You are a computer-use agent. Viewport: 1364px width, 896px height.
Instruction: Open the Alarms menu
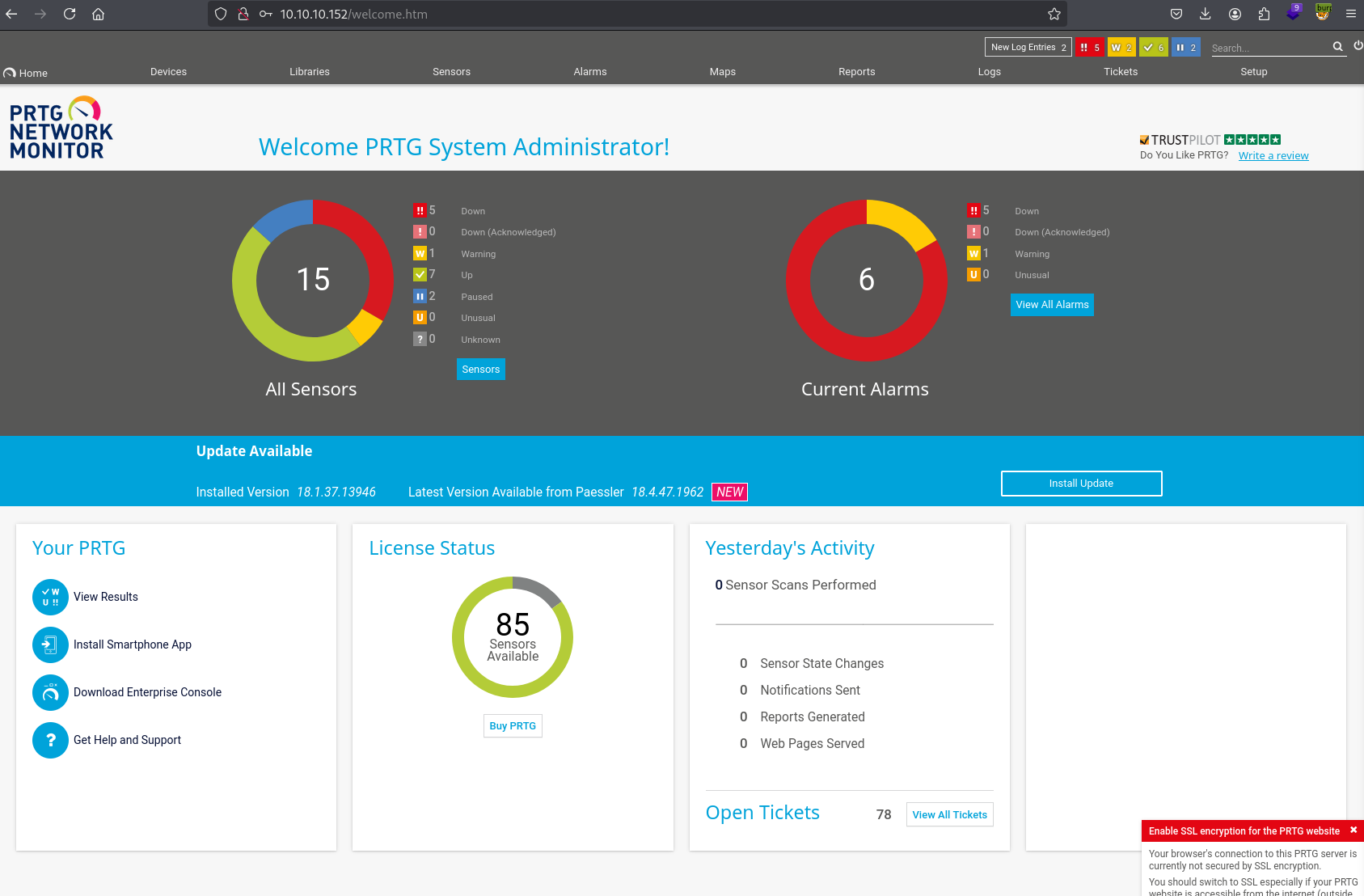coord(590,72)
